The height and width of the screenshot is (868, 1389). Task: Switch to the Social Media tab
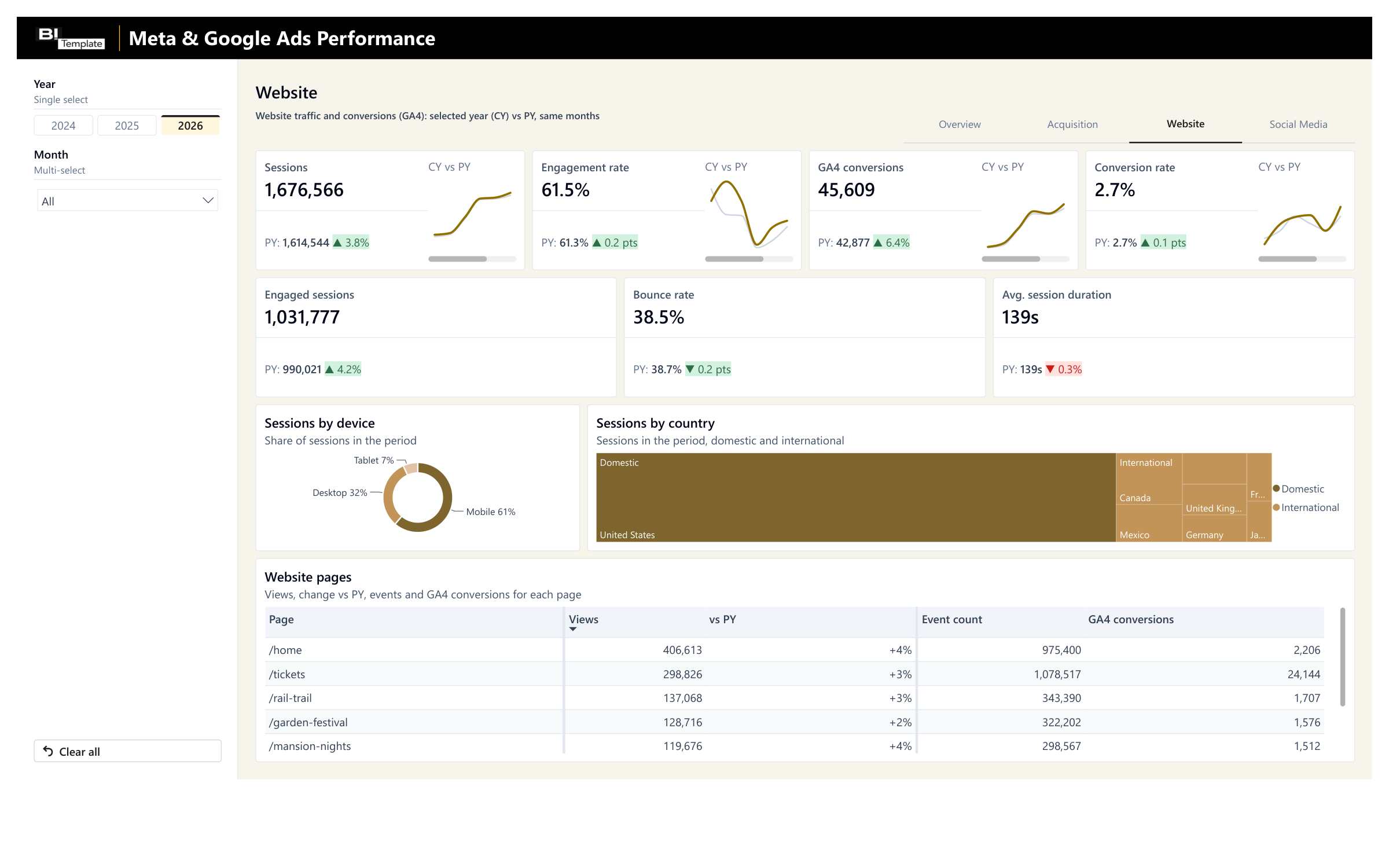pyautogui.click(x=1298, y=124)
